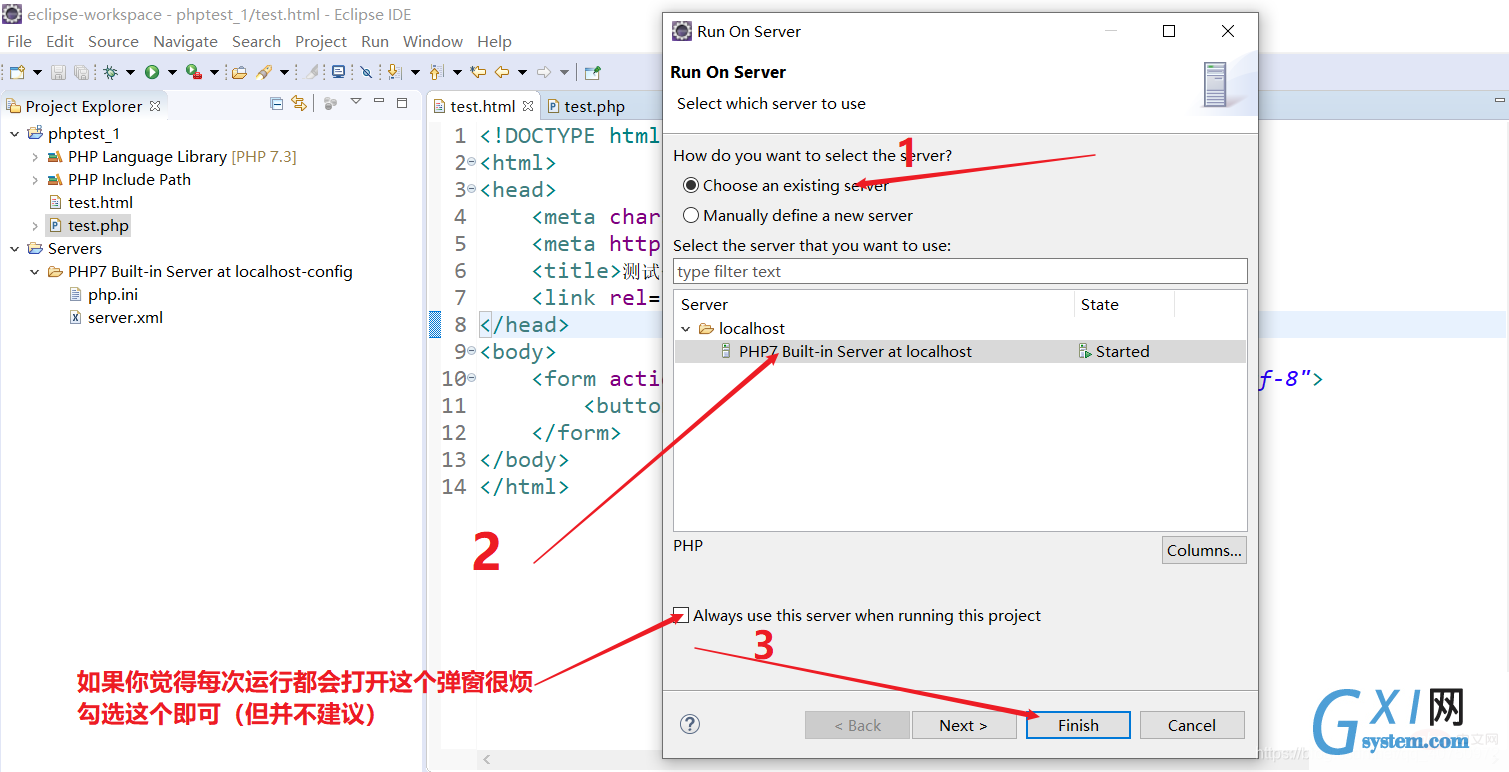Click the help question mark icon
Image resolution: width=1509 pixels, height=772 pixels.
(x=690, y=724)
